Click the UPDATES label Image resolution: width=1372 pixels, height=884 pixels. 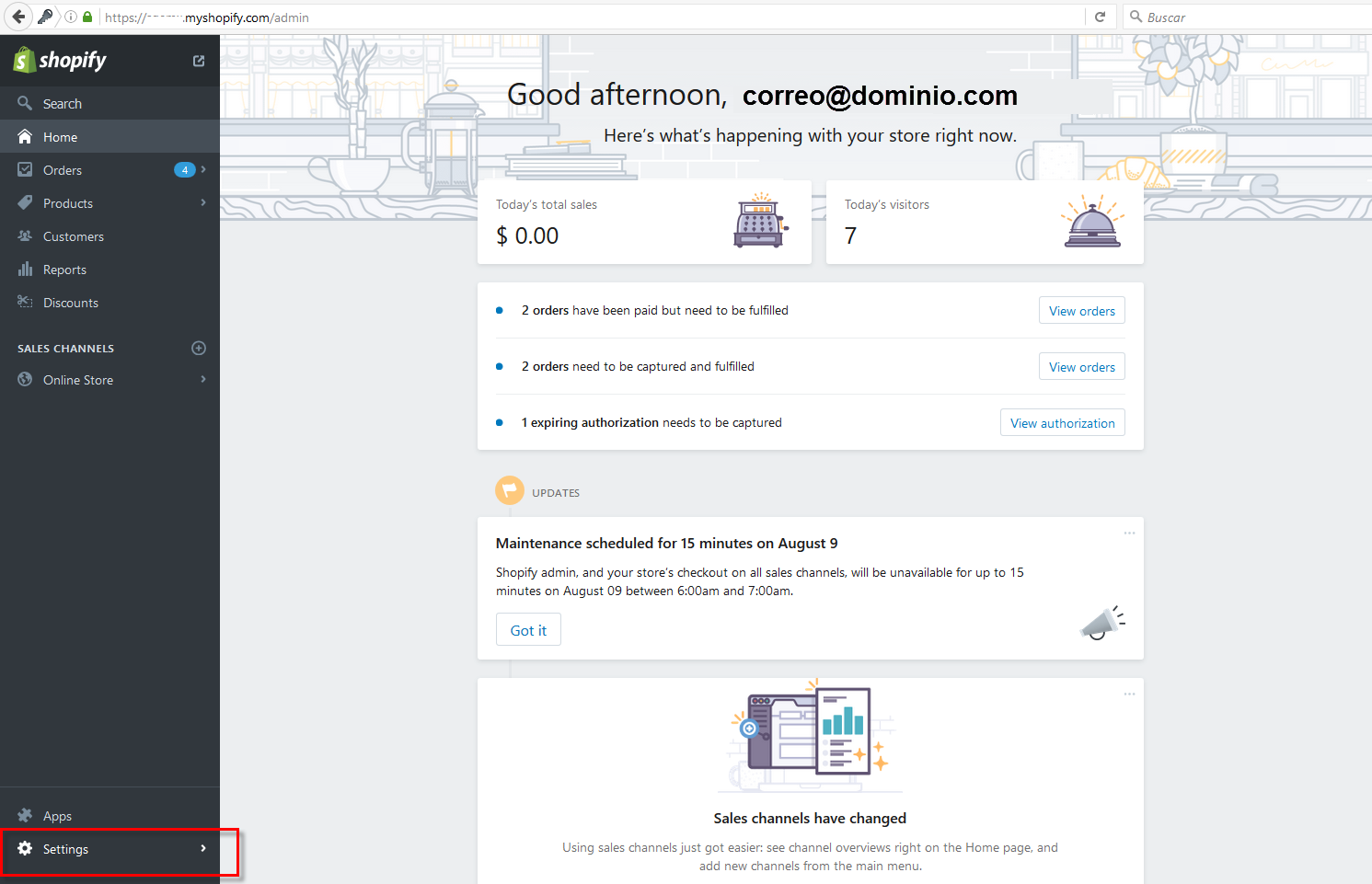click(x=556, y=493)
